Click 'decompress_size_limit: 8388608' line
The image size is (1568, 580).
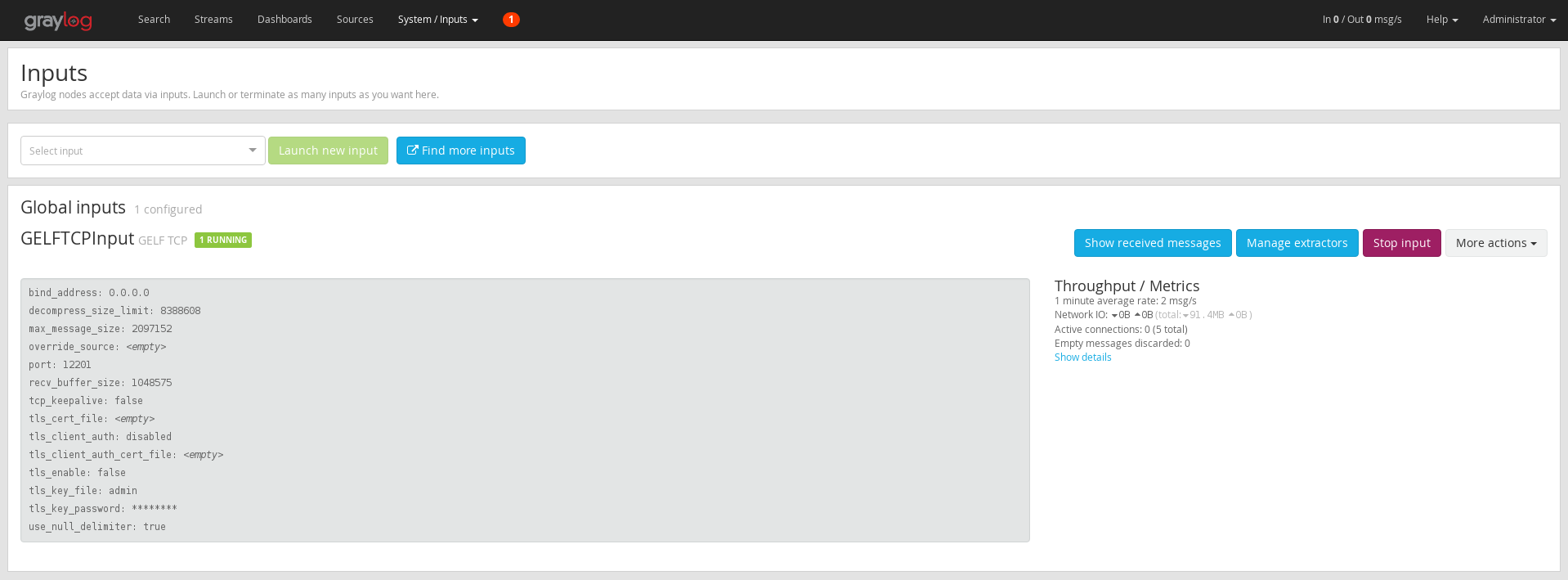point(114,311)
